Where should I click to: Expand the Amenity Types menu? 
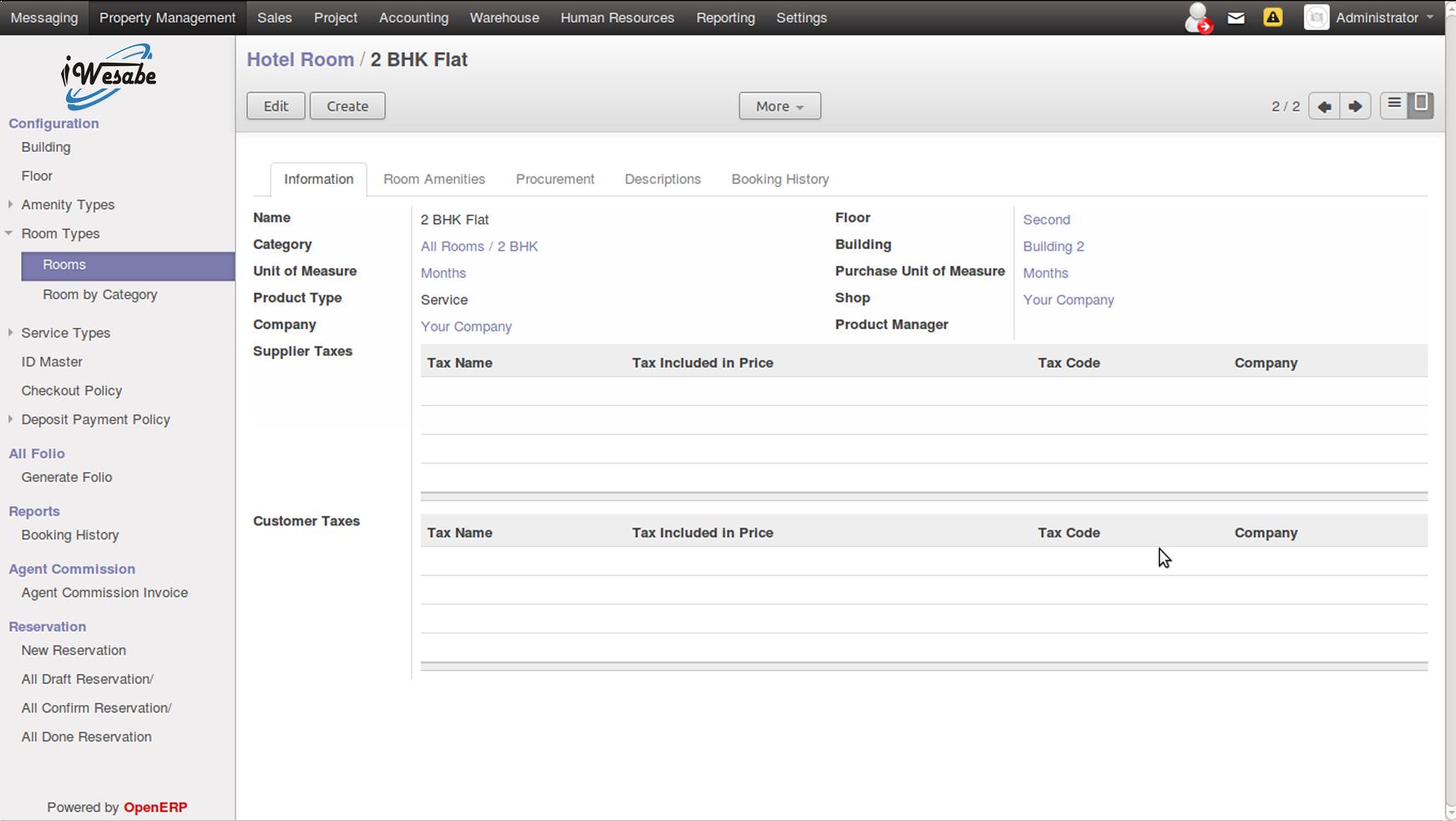click(68, 205)
